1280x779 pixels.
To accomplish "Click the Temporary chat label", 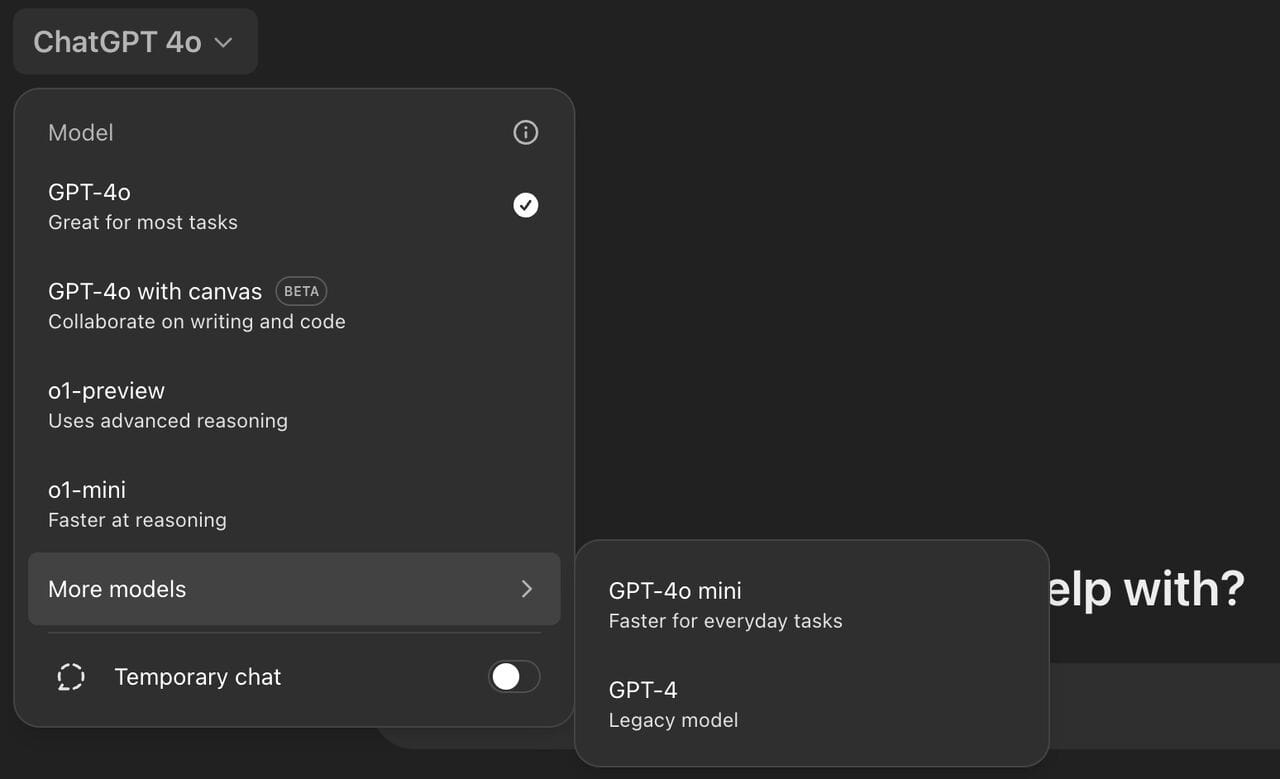I will coord(198,677).
